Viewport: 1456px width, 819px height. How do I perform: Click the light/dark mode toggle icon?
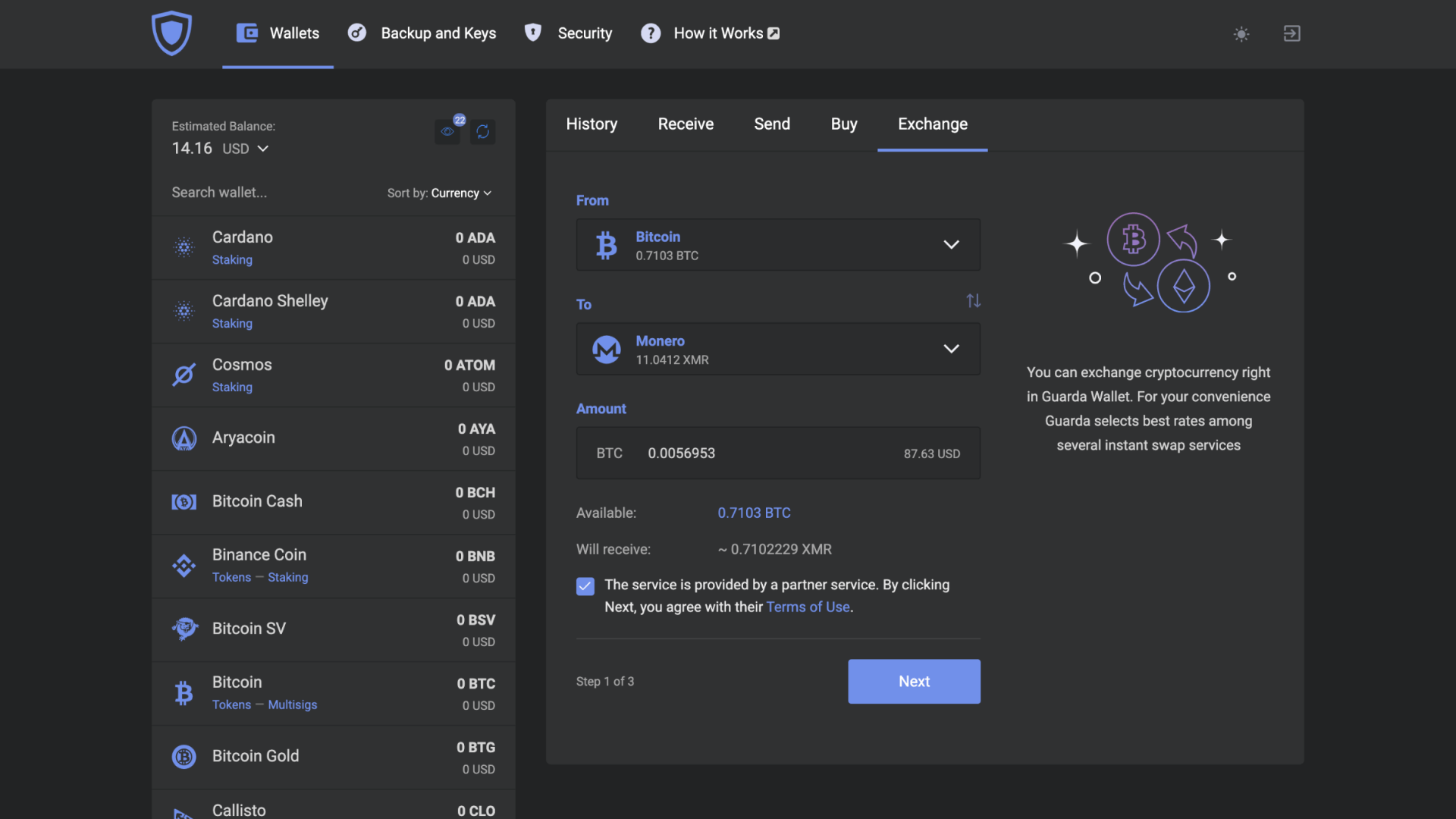[x=1242, y=34]
